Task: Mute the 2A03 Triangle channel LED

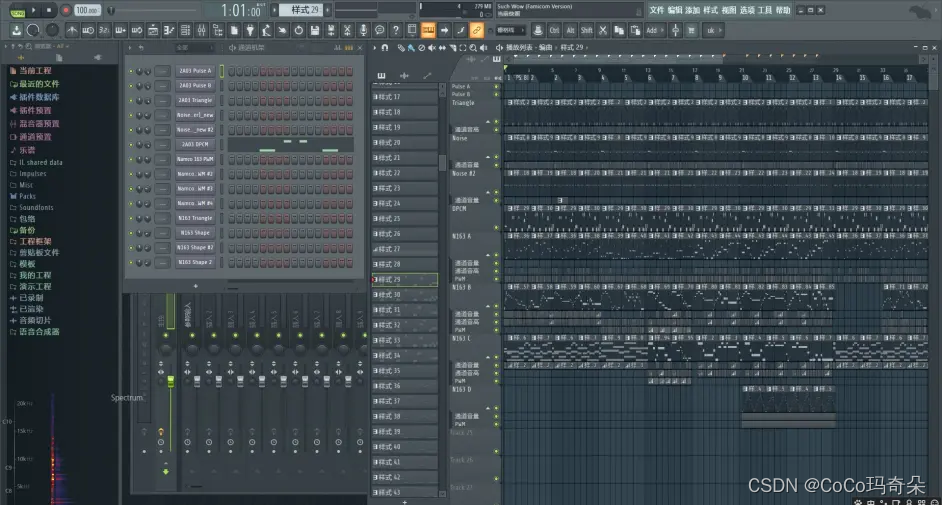Action: (x=131, y=100)
